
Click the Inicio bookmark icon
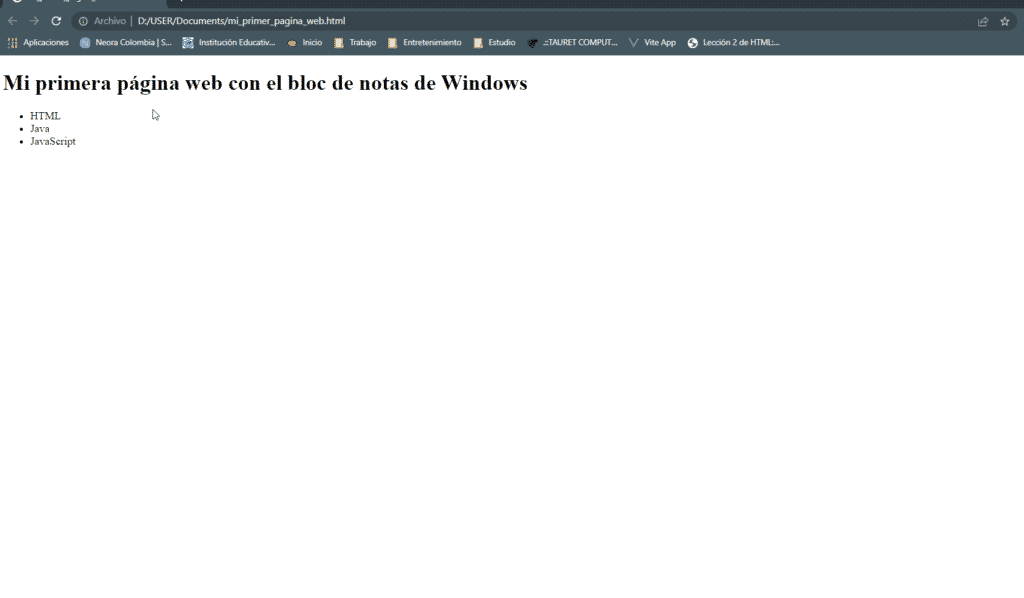coord(291,42)
